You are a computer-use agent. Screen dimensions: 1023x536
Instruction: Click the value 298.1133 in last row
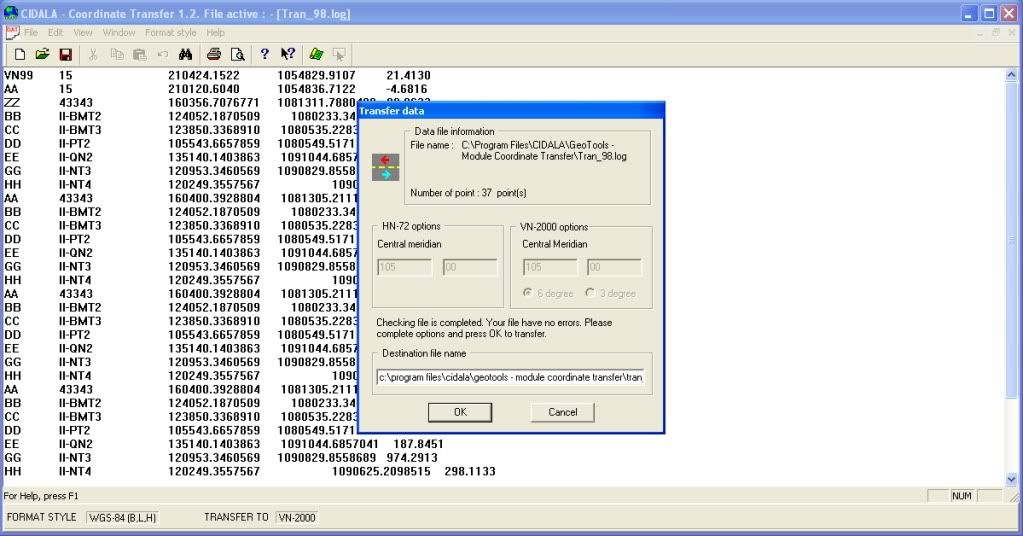470,471
